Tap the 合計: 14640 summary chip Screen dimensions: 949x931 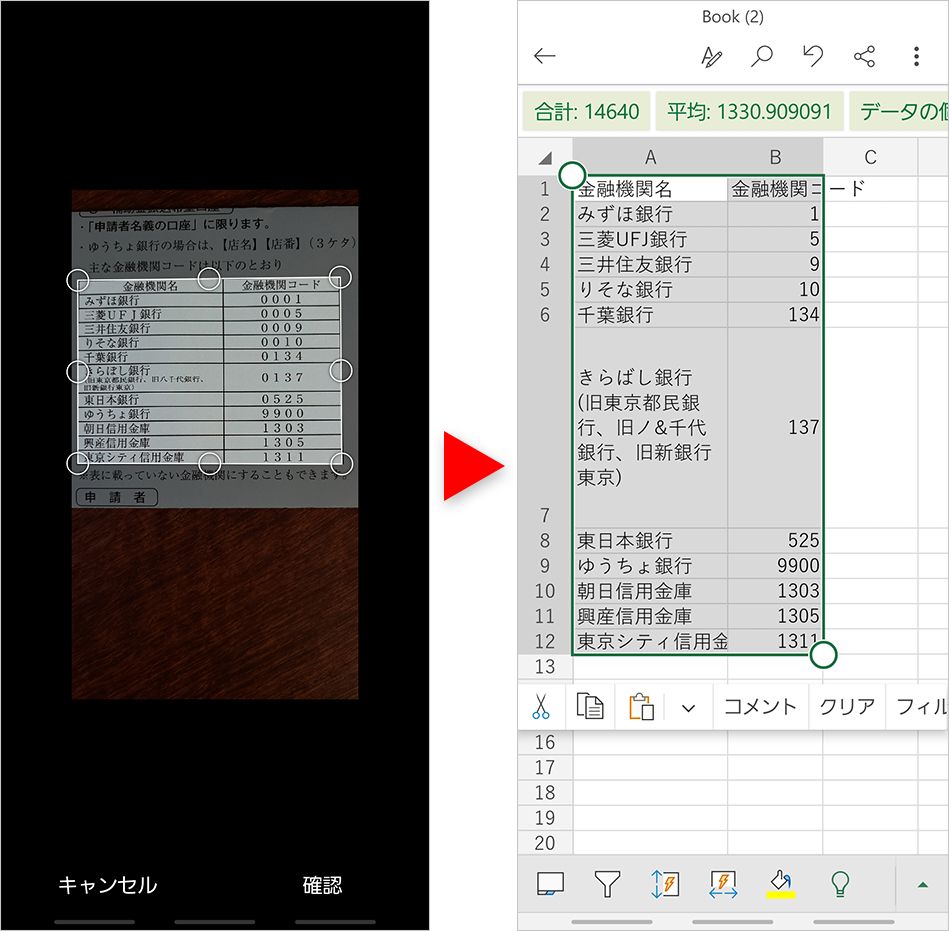[586, 111]
